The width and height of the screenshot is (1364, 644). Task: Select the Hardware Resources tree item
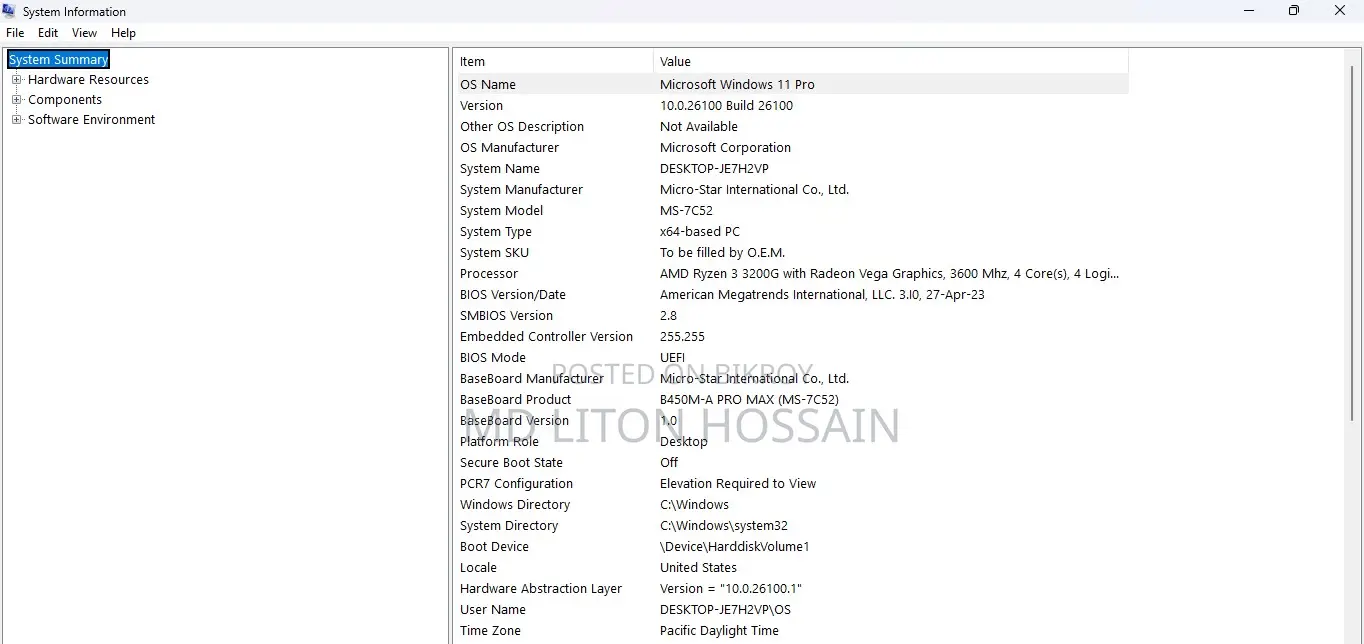pyautogui.click(x=88, y=80)
